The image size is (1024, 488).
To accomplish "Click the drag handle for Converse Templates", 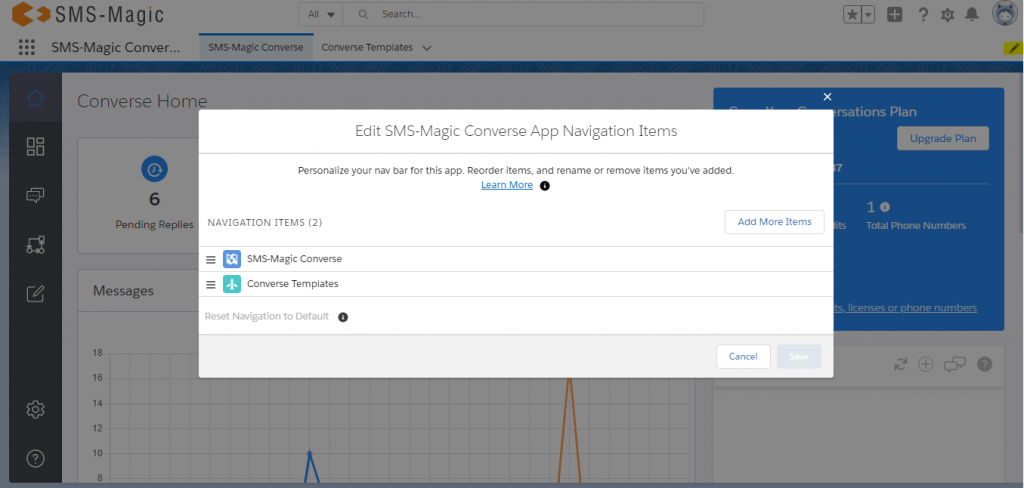I will coord(211,284).
